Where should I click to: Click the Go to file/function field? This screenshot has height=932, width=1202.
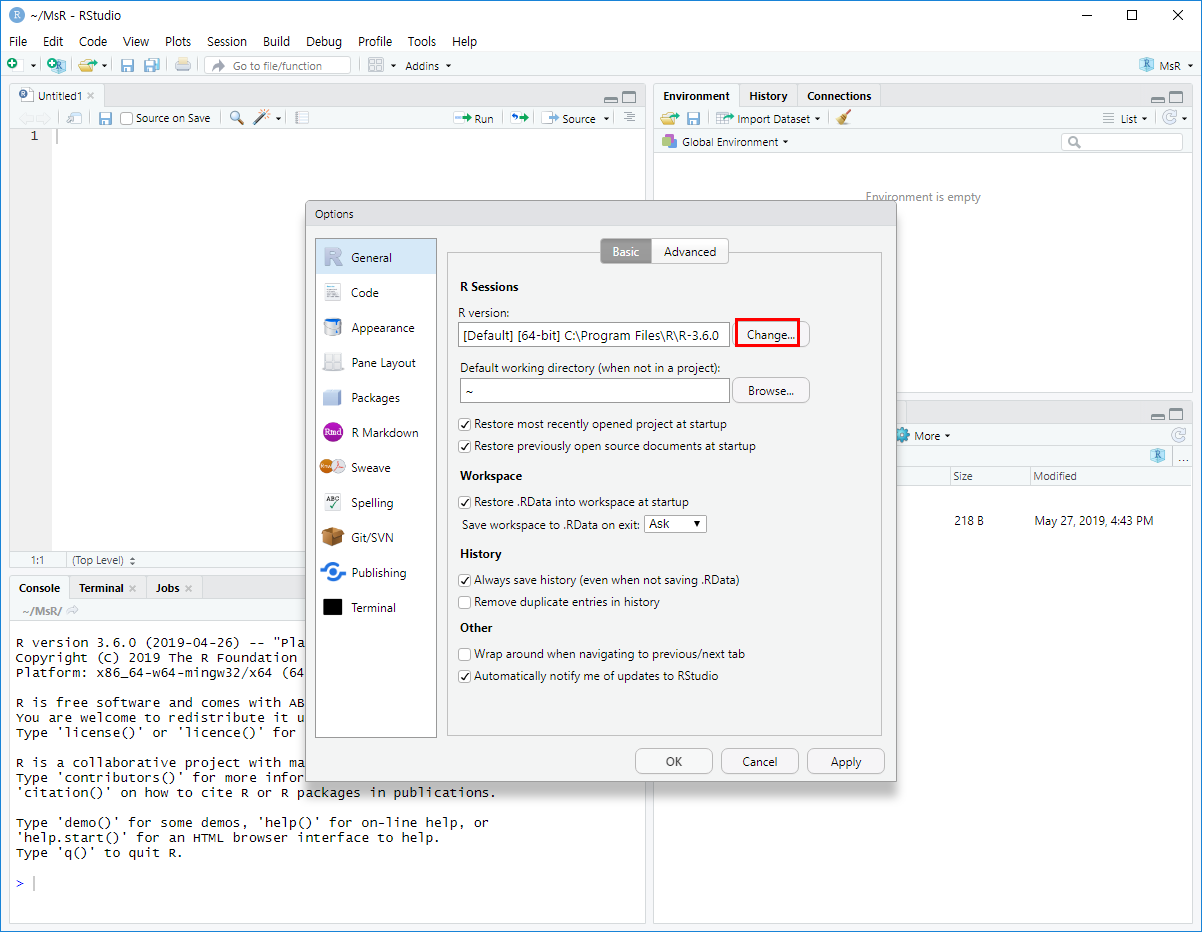coord(278,65)
